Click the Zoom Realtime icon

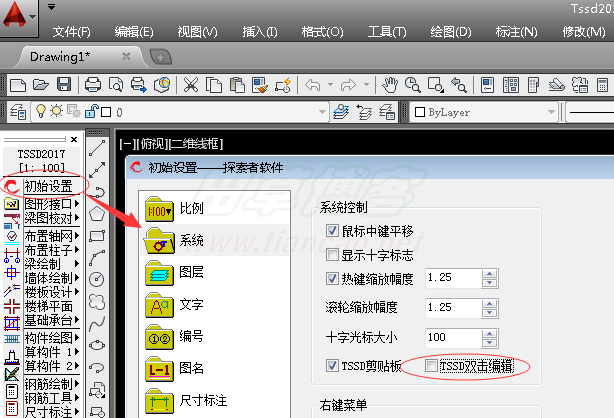click(413, 85)
